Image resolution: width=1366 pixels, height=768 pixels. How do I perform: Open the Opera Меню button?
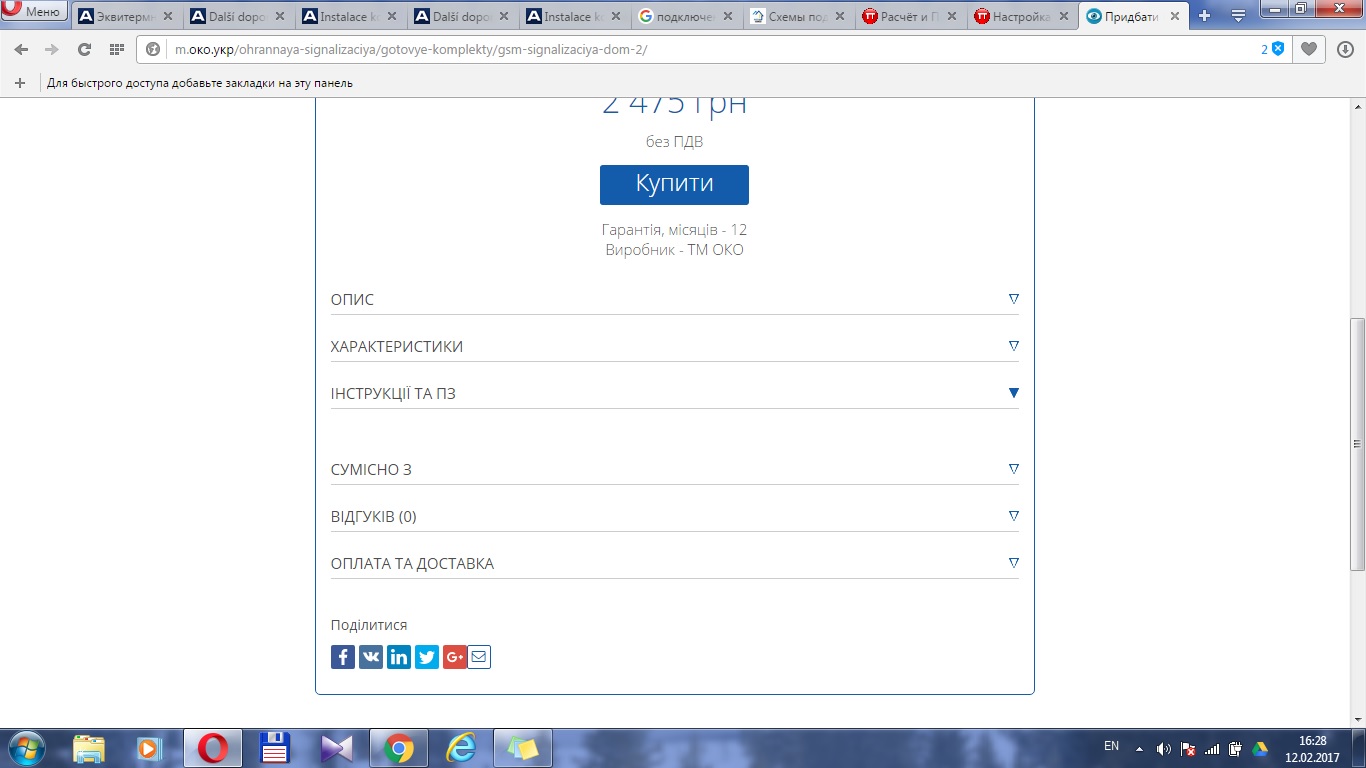tap(35, 12)
